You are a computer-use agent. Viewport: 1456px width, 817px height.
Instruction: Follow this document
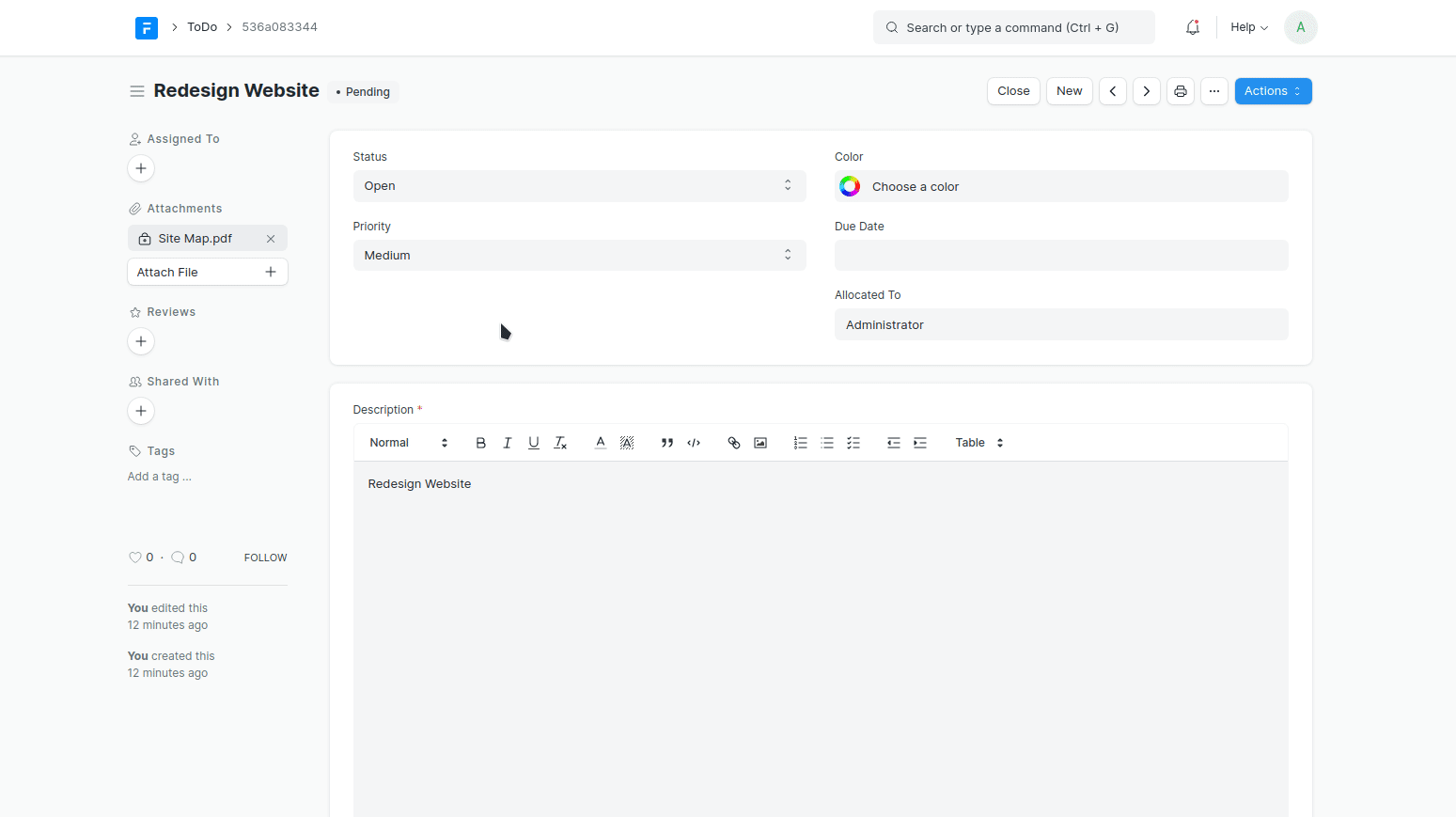pyautogui.click(x=265, y=558)
